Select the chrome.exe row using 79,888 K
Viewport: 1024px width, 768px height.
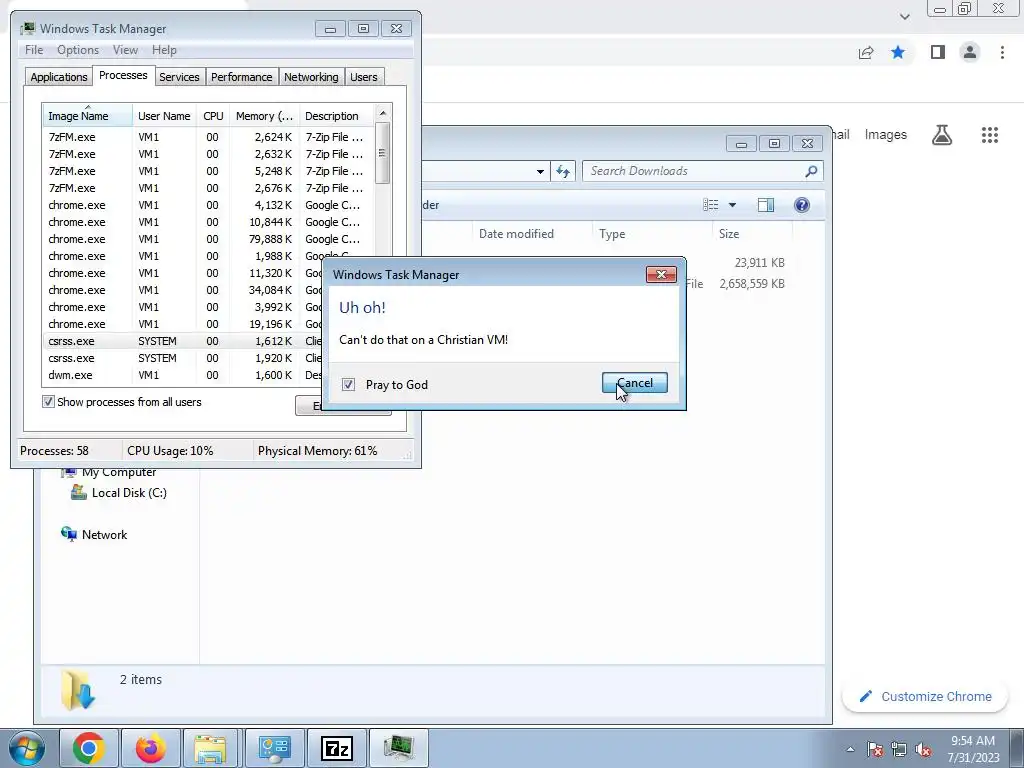tap(208, 239)
